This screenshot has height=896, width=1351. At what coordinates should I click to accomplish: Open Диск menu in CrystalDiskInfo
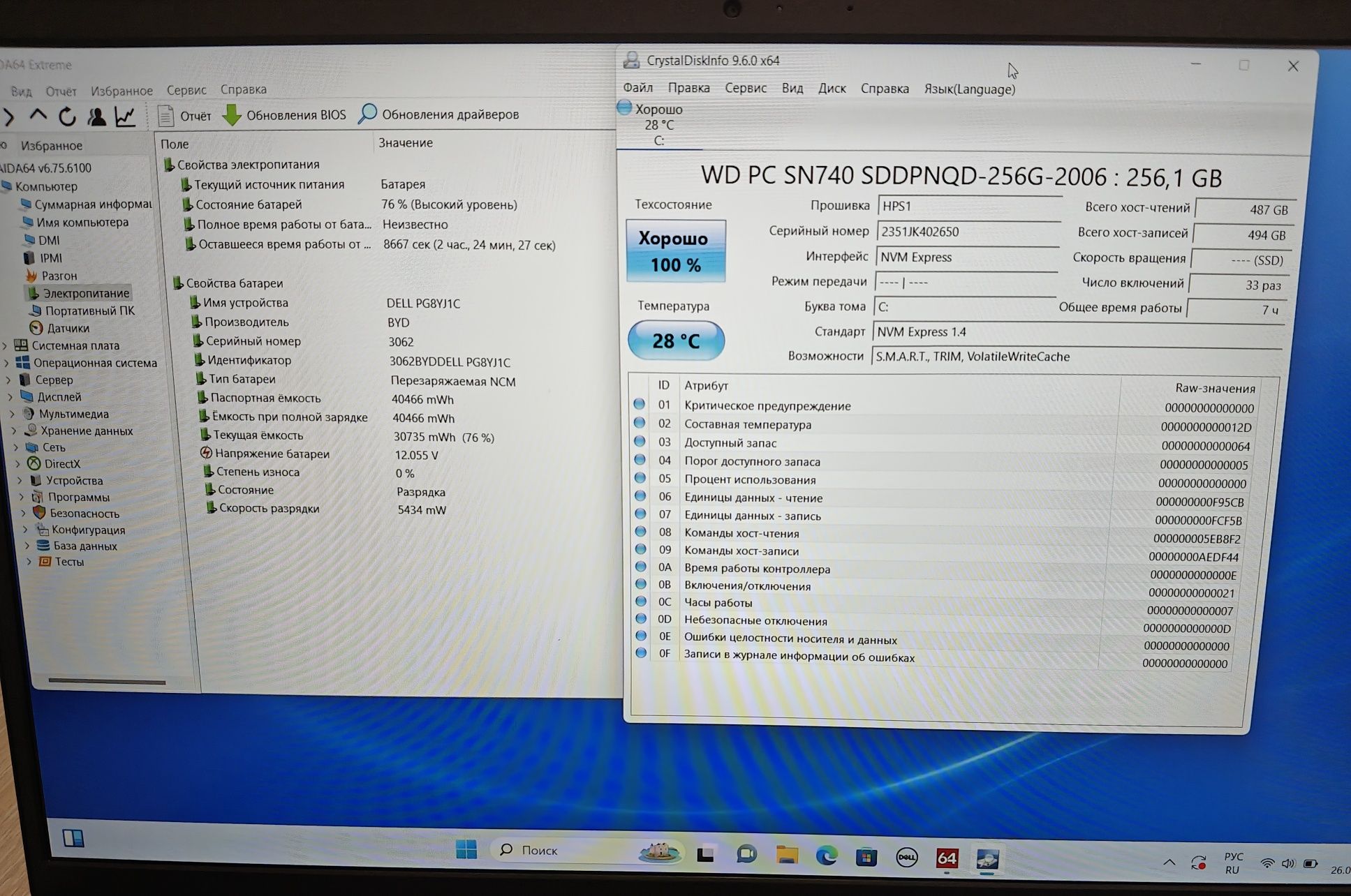pos(832,89)
